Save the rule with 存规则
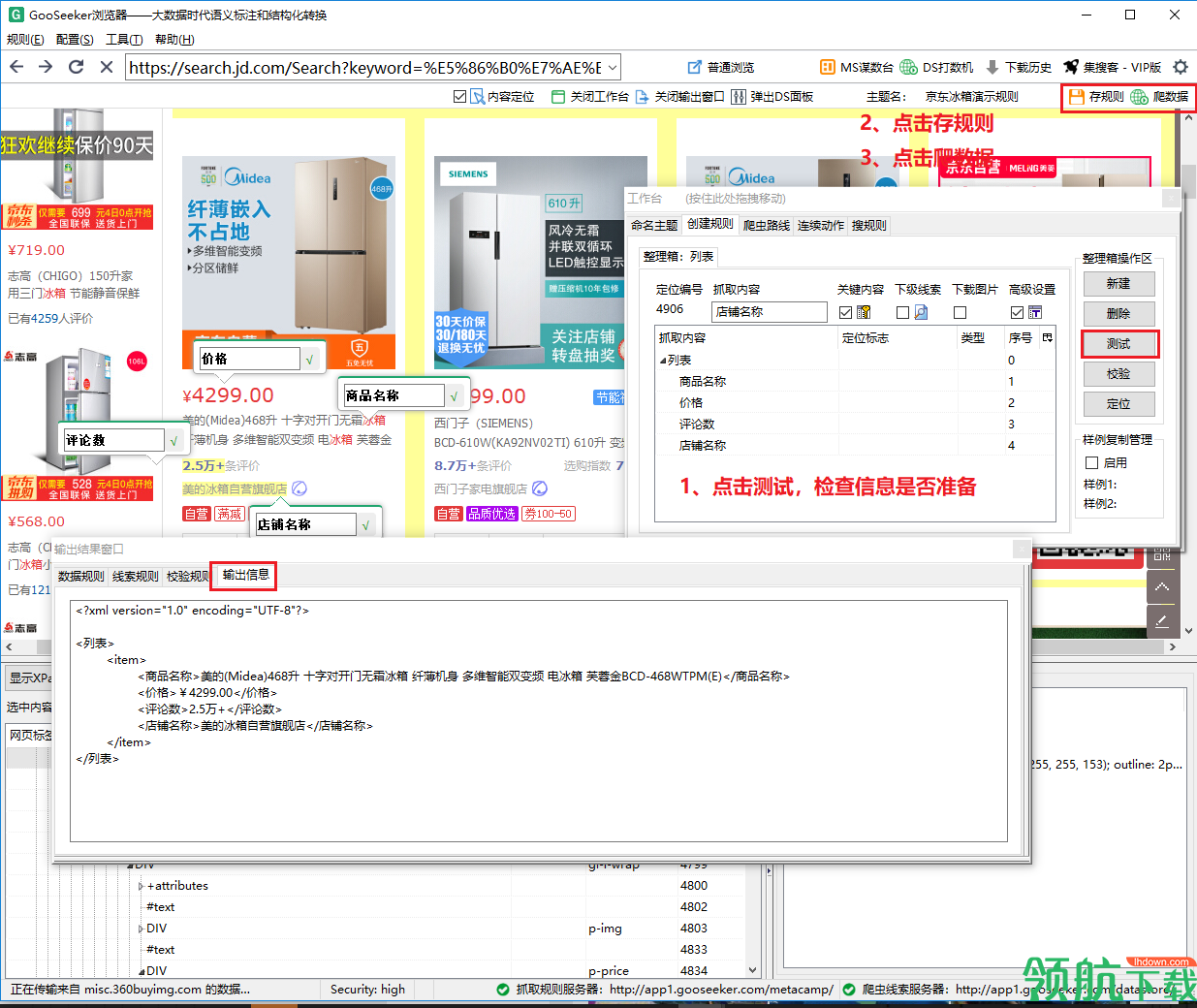This screenshot has width=1197, height=1008. [x=1095, y=97]
